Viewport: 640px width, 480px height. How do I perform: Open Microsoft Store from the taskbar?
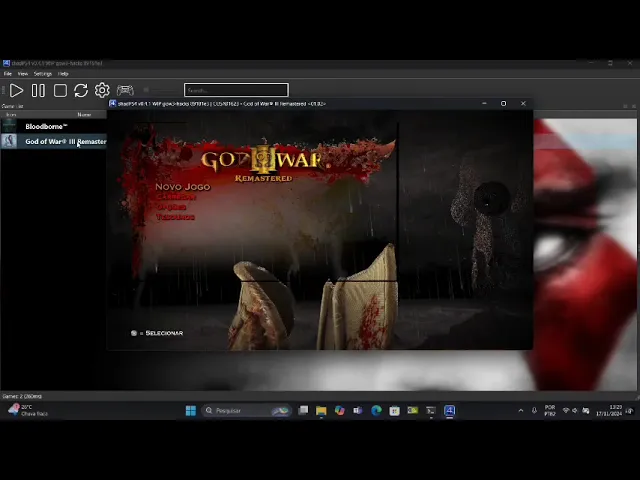pyautogui.click(x=394, y=411)
